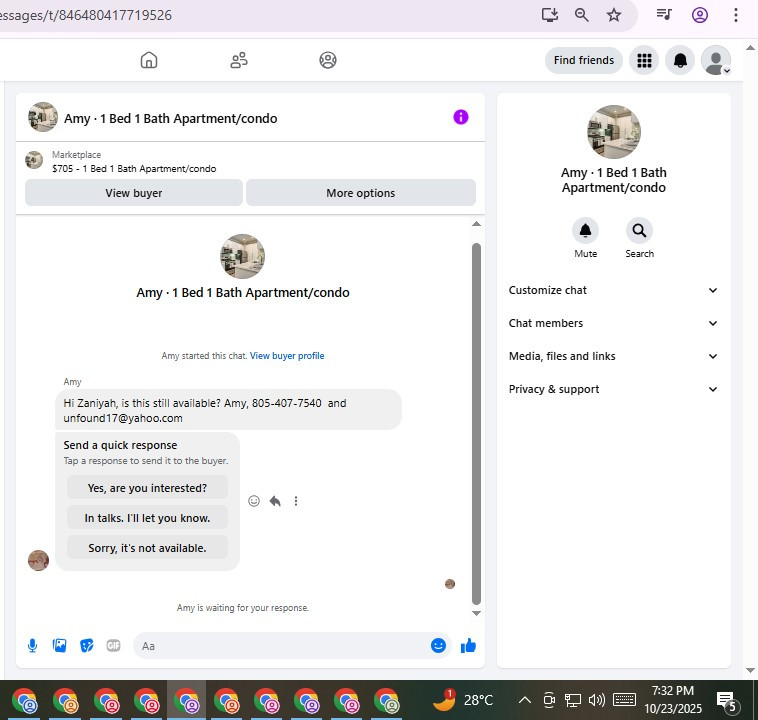Send the quick reply 'Yes, are you interested?'

147,488
